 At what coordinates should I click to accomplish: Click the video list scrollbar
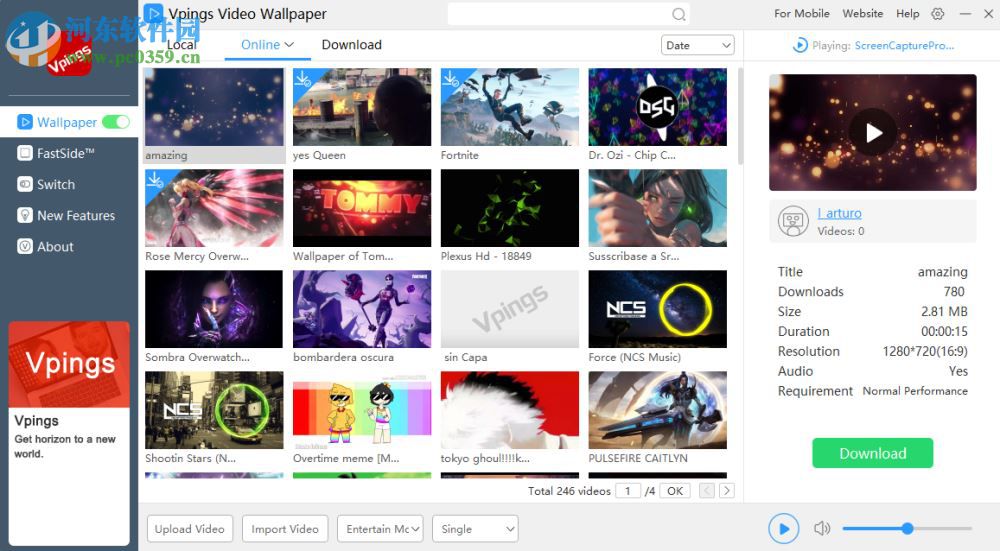pos(740,116)
